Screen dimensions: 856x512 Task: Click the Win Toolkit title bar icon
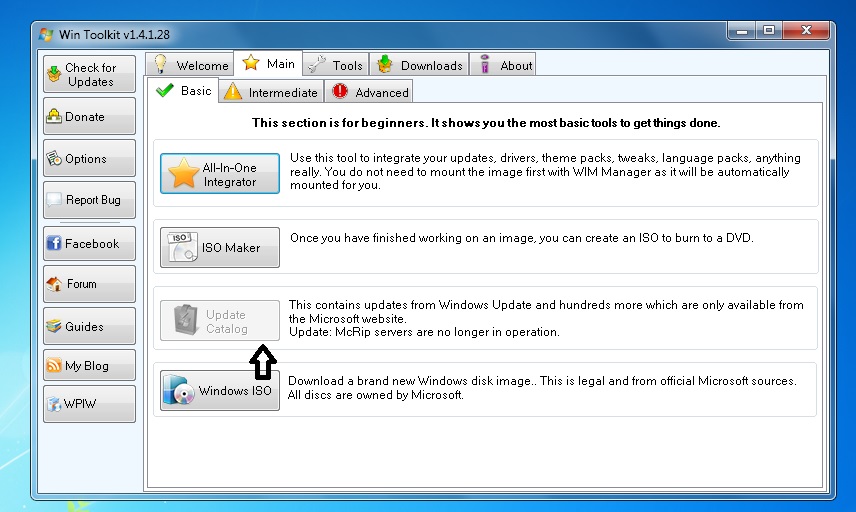46,34
